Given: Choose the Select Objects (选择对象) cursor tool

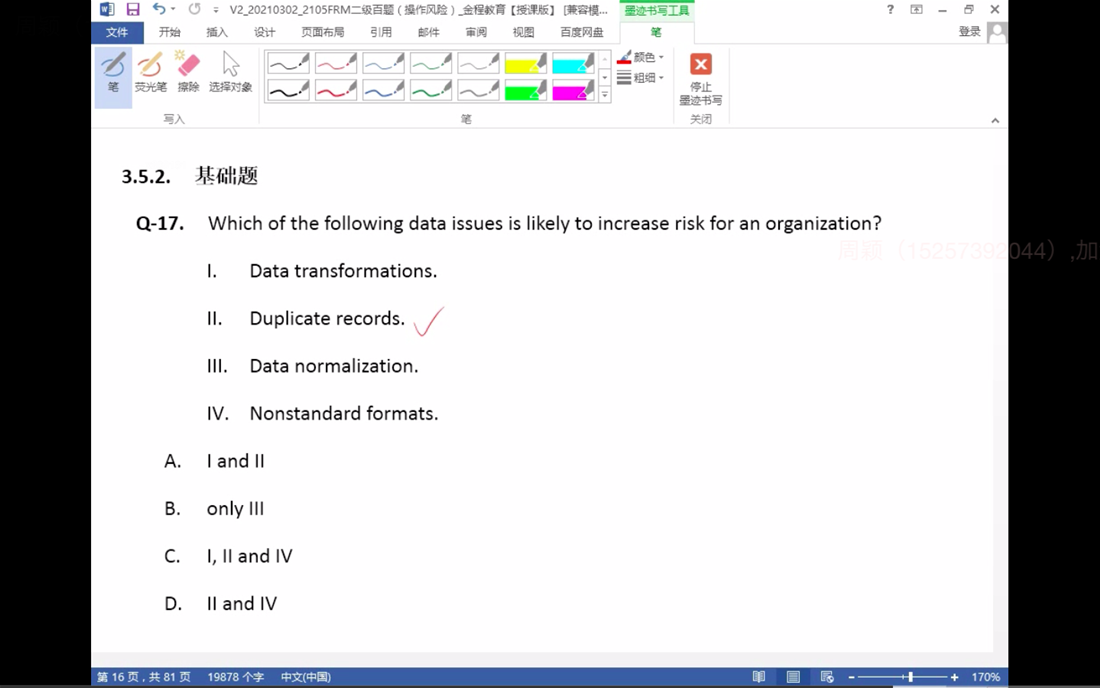Looking at the screenshot, I should (230, 73).
